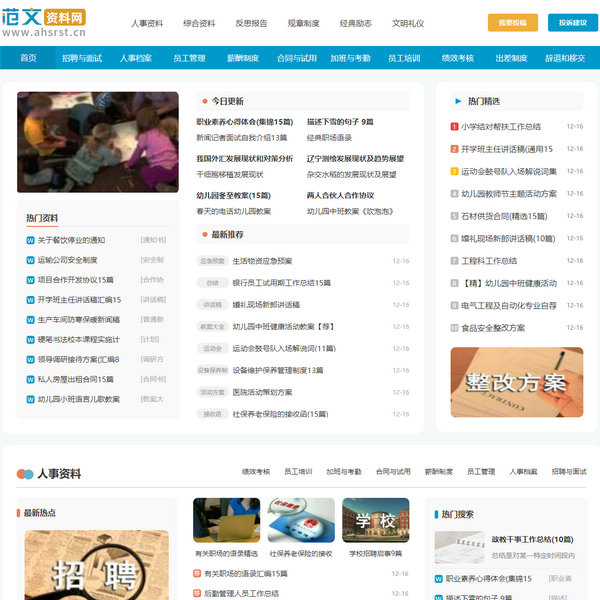Open 幼儿园中班健康活动教案 in 最新推荐
This screenshot has width=600, height=600.
pyautogui.click(x=283, y=327)
